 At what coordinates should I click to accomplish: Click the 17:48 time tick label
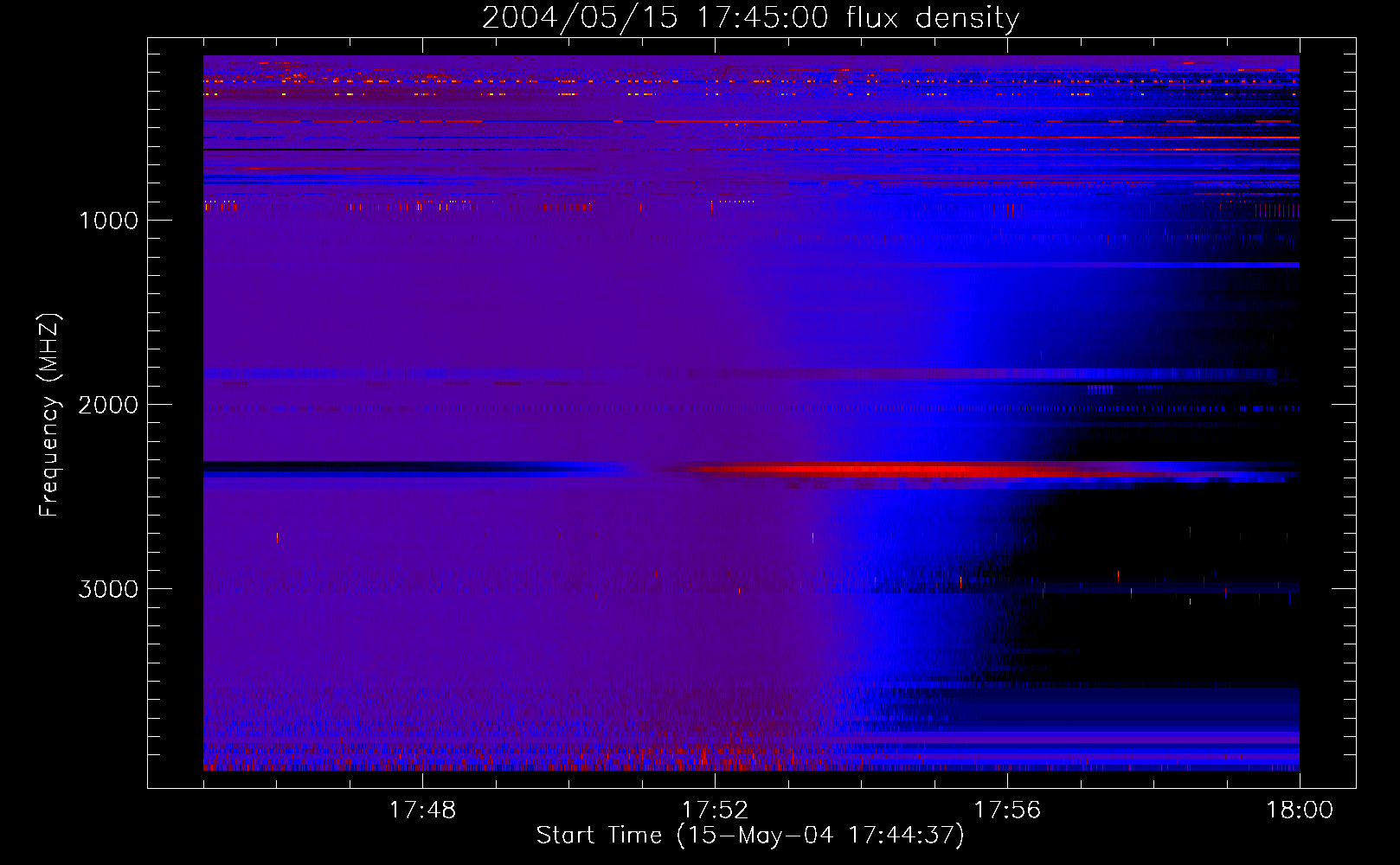point(422,811)
